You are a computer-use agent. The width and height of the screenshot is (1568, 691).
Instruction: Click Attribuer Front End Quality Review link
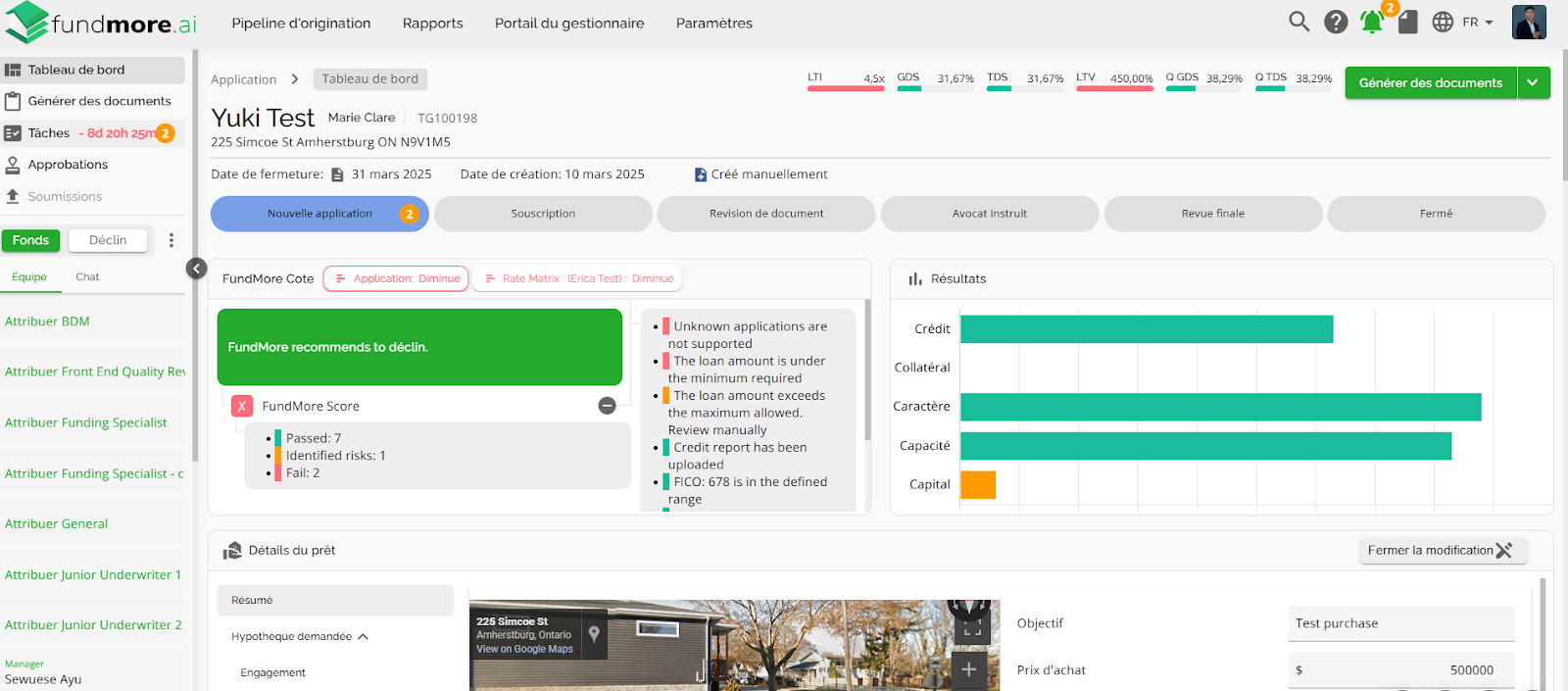(x=94, y=371)
